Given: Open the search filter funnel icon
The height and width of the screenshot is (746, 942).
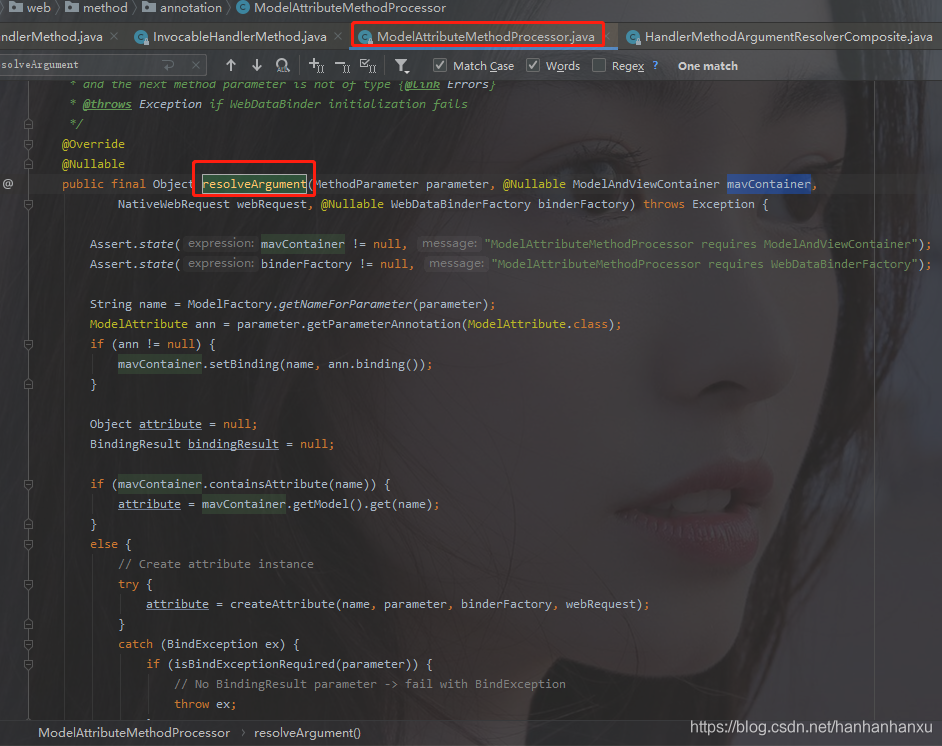Looking at the screenshot, I should 401,66.
